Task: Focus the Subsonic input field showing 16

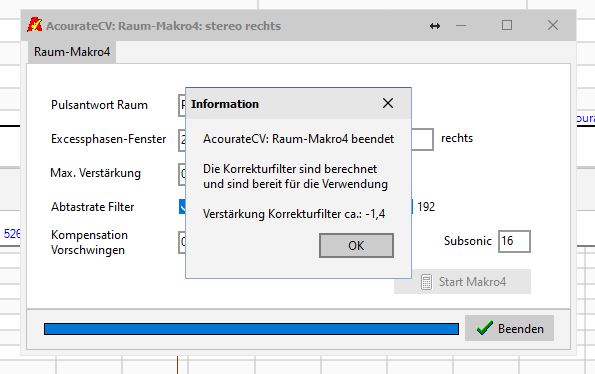Action: tap(514, 241)
